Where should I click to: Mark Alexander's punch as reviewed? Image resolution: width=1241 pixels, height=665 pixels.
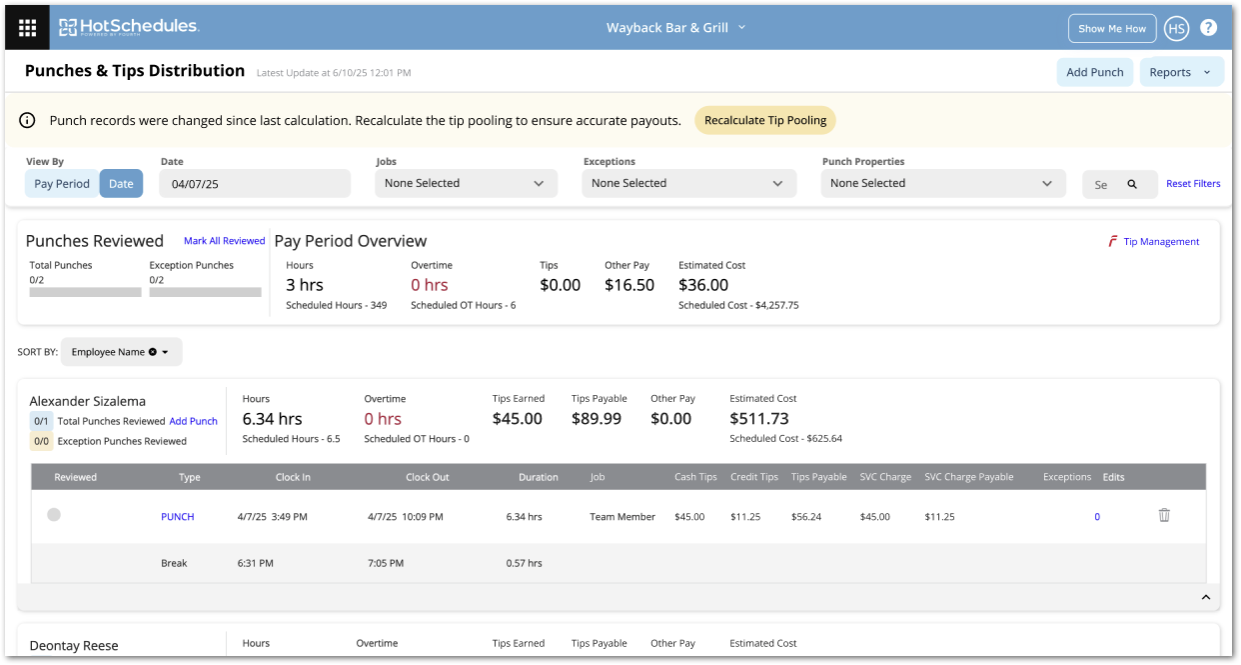click(x=54, y=515)
